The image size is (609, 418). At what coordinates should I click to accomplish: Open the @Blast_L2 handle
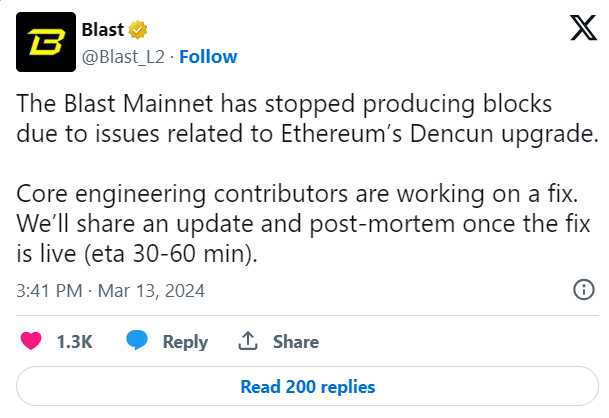(x=124, y=57)
